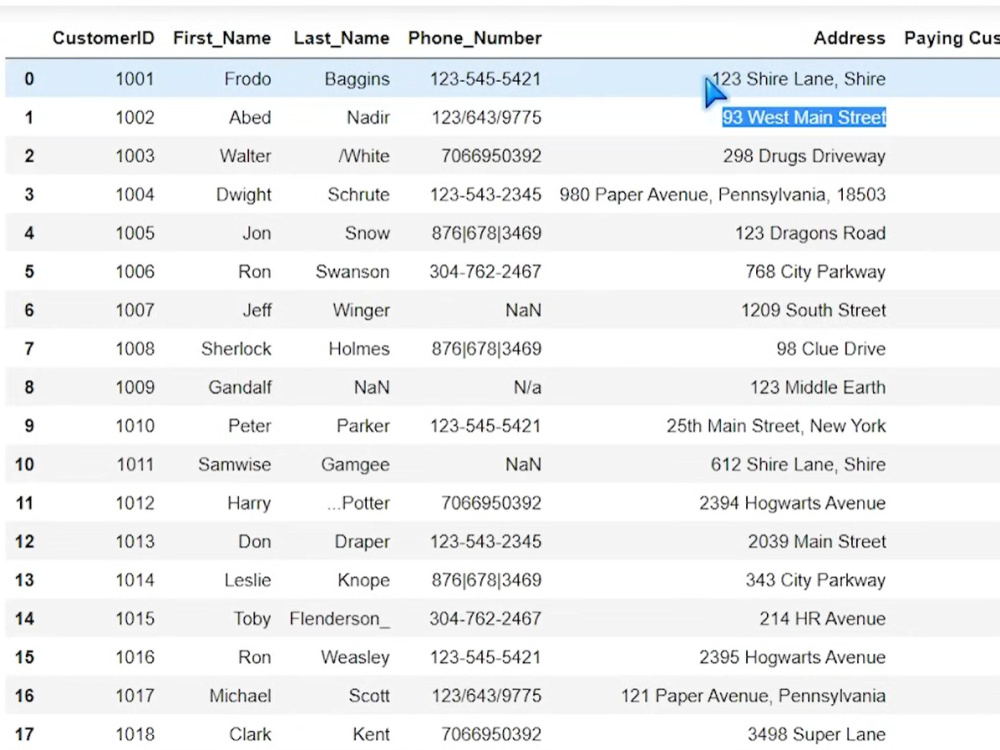
Task: Click the partially visible Paying Customer header
Action: 952,38
